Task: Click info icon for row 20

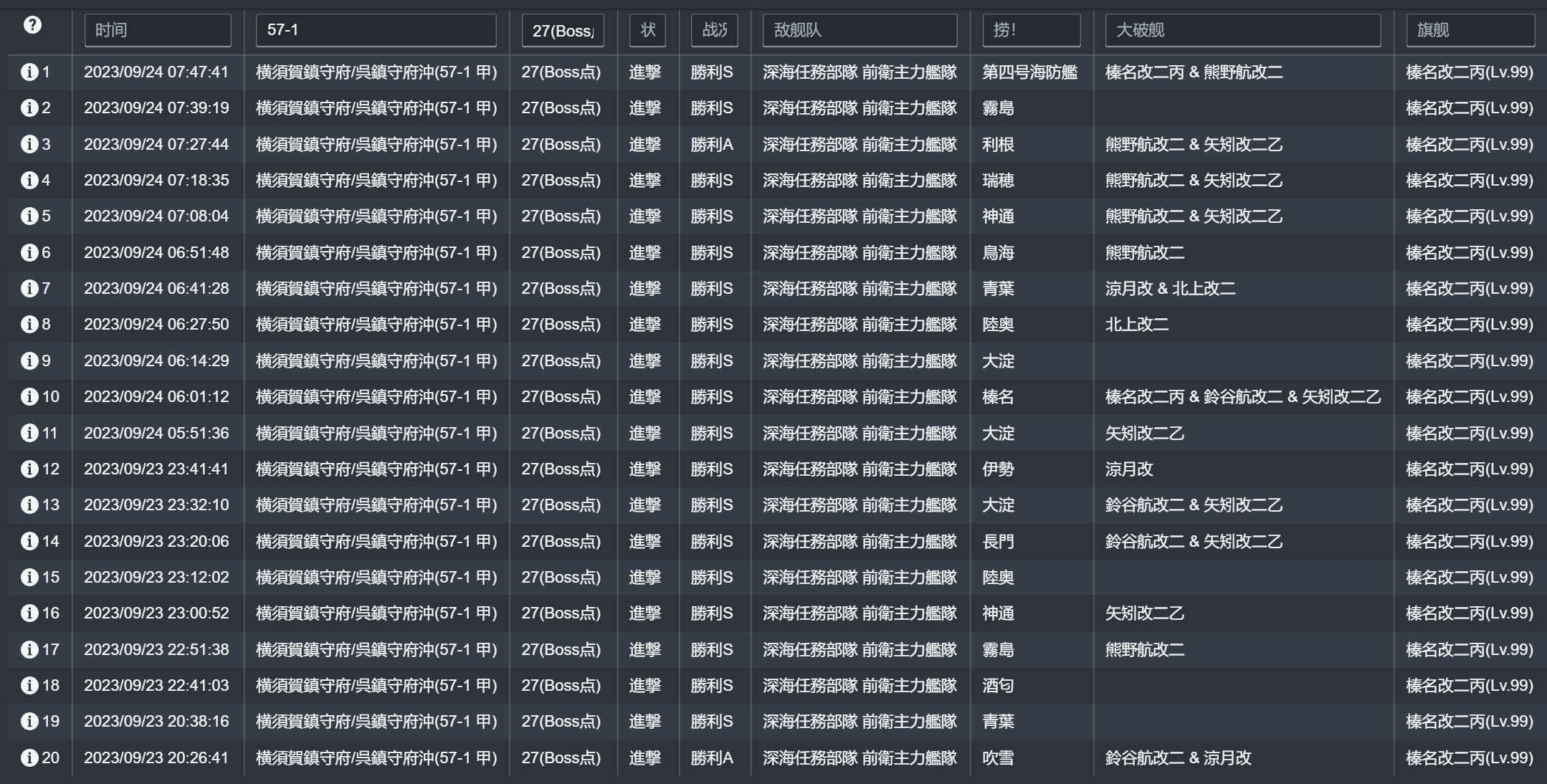Action: pos(29,758)
